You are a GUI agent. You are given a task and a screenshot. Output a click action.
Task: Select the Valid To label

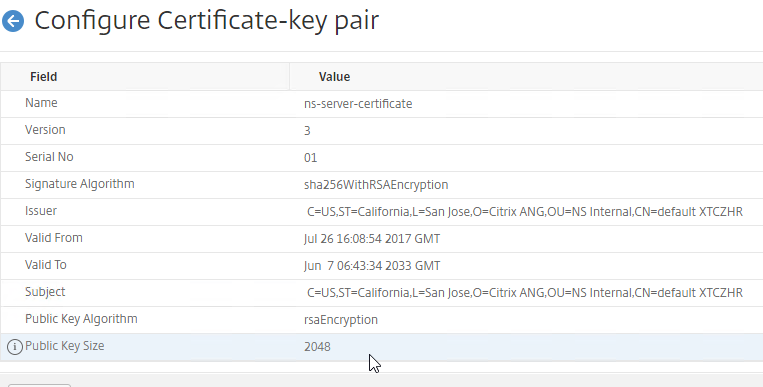click(x=45, y=265)
